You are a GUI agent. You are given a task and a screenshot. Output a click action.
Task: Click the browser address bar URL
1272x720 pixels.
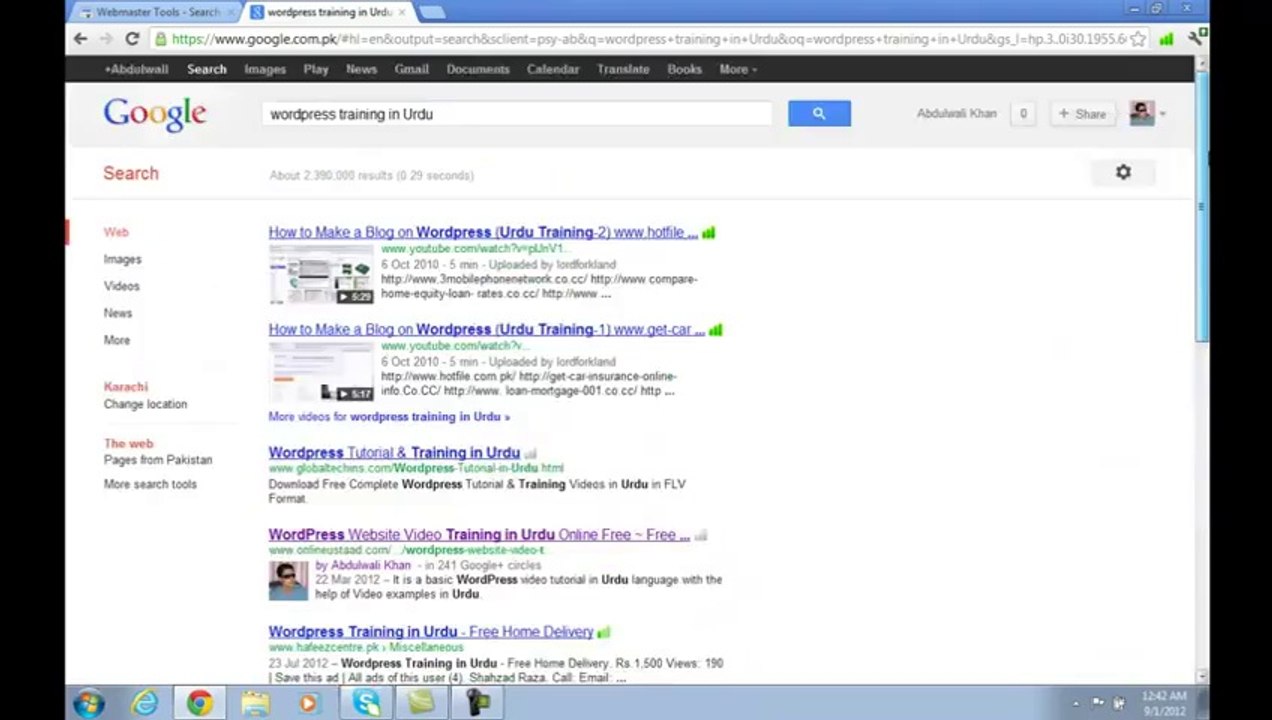click(648, 39)
